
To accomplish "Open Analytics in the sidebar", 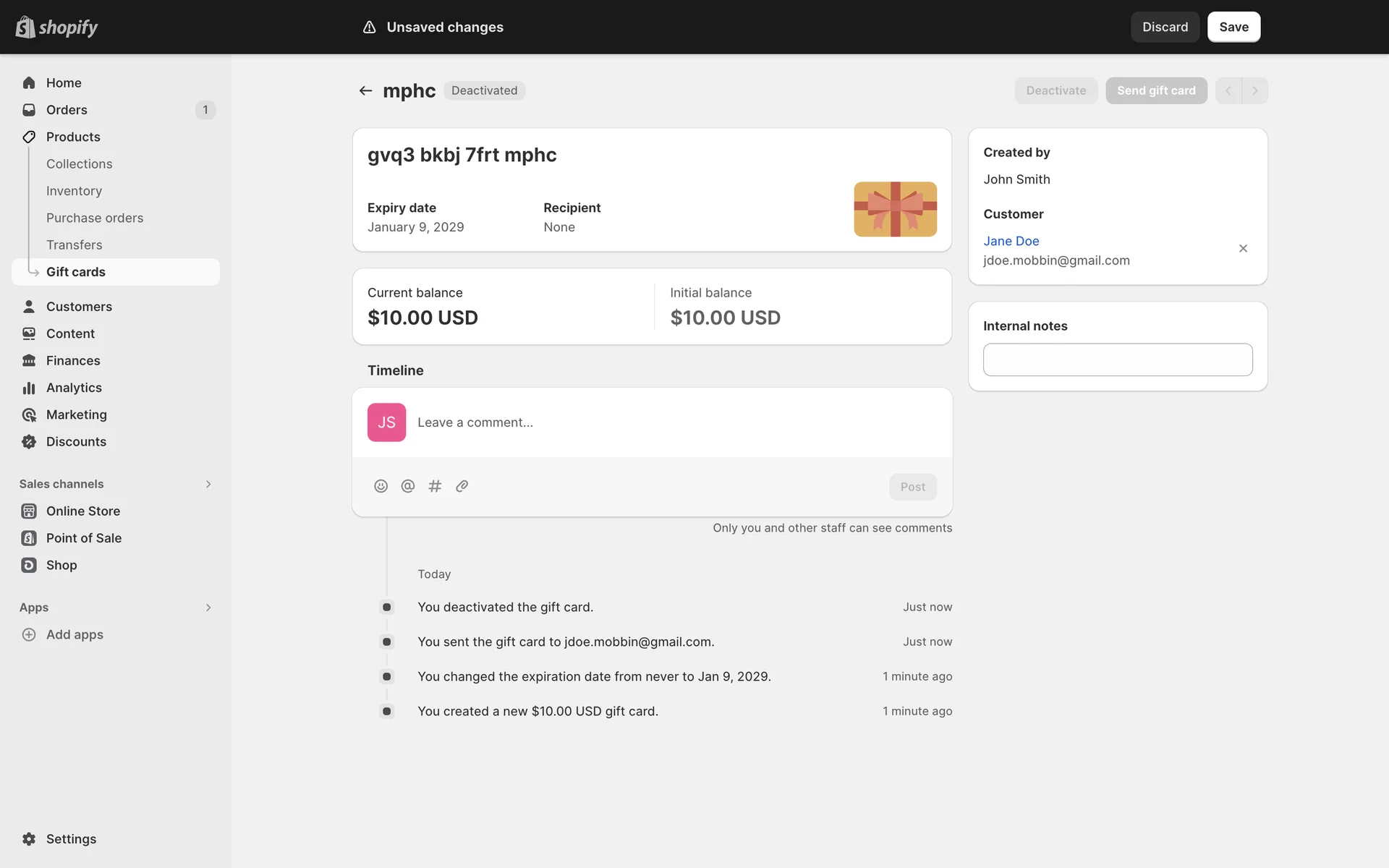I will [74, 388].
